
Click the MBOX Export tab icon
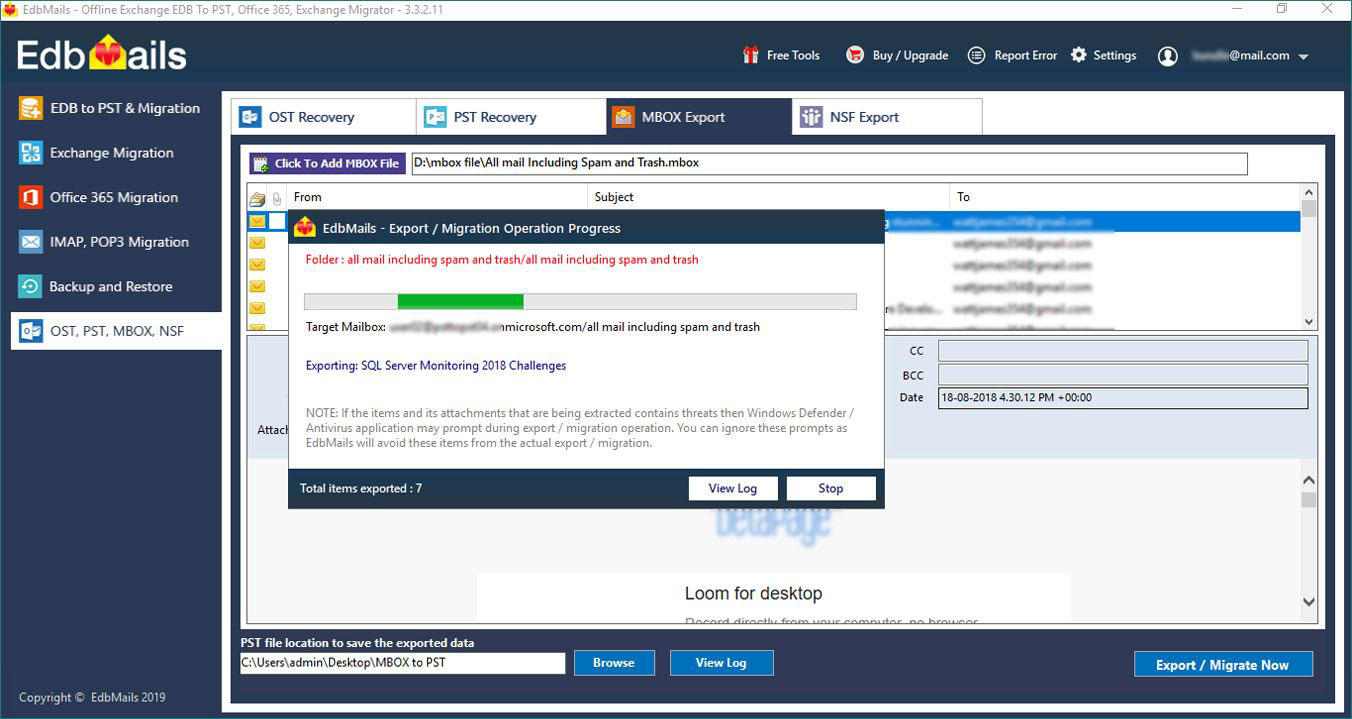623,117
